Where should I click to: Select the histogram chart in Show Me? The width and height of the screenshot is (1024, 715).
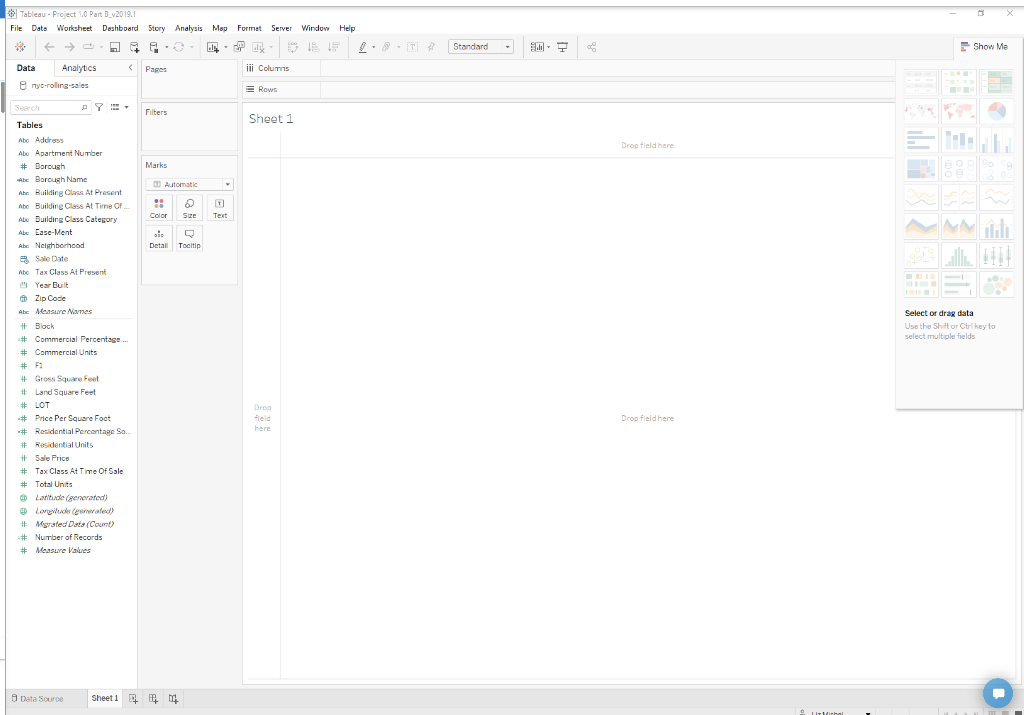click(x=959, y=255)
